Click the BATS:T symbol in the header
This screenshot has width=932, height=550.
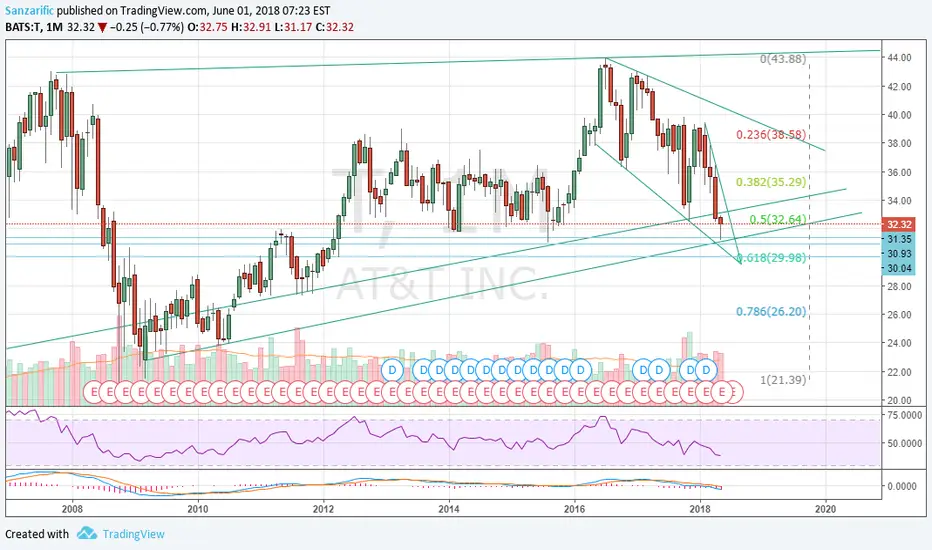coord(23,27)
